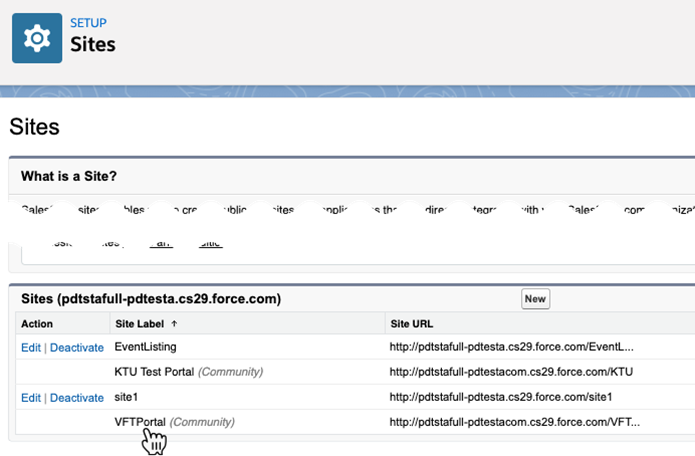
Task: Open the EventListing site label
Action: pos(147,347)
